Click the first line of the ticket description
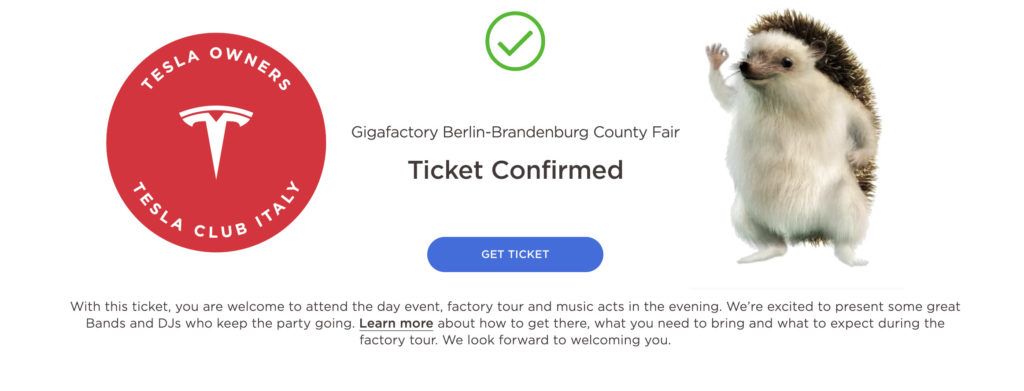 [515, 307]
